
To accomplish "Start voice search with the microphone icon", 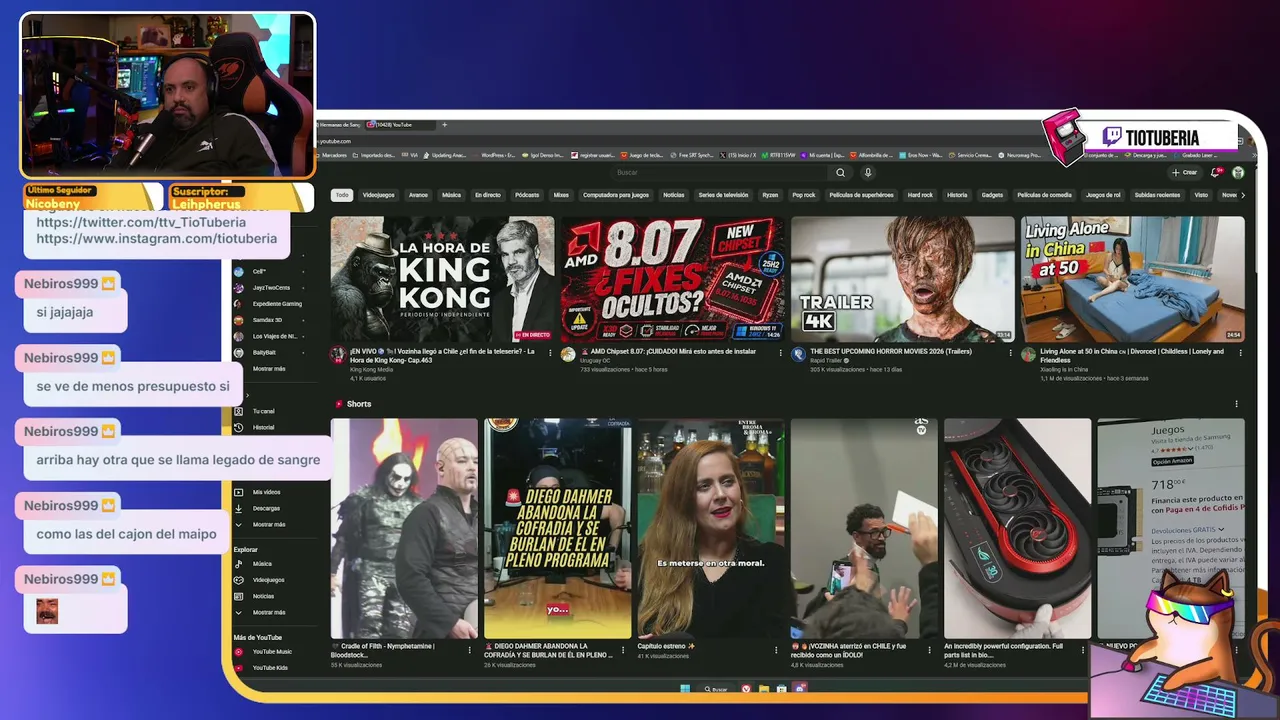I will (x=868, y=172).
